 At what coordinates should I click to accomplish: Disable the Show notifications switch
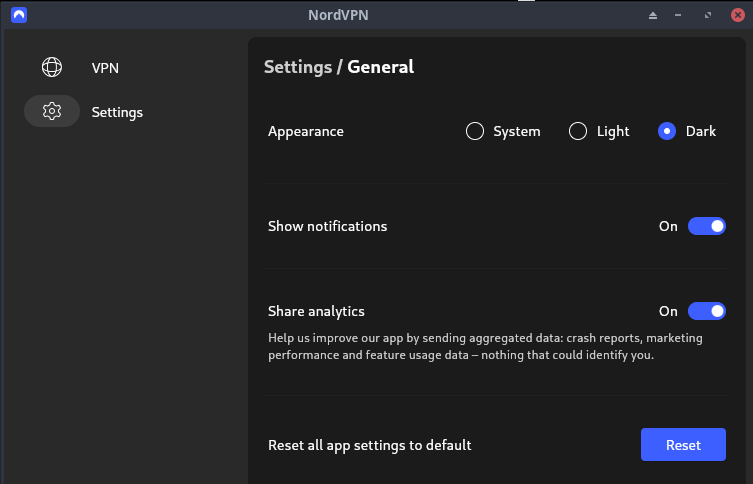tap(706, 226)
